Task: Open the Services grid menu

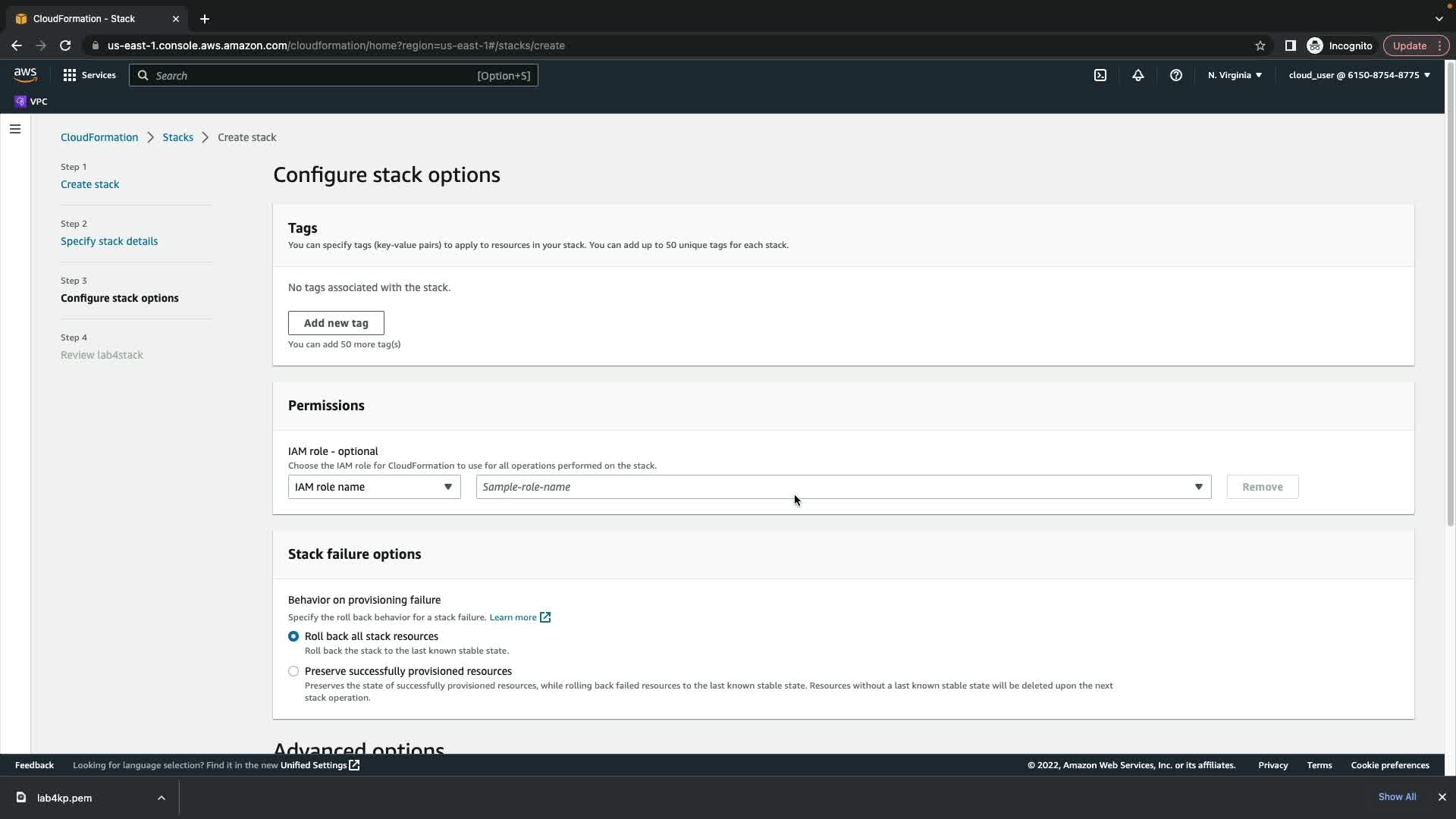Action: 89,75
